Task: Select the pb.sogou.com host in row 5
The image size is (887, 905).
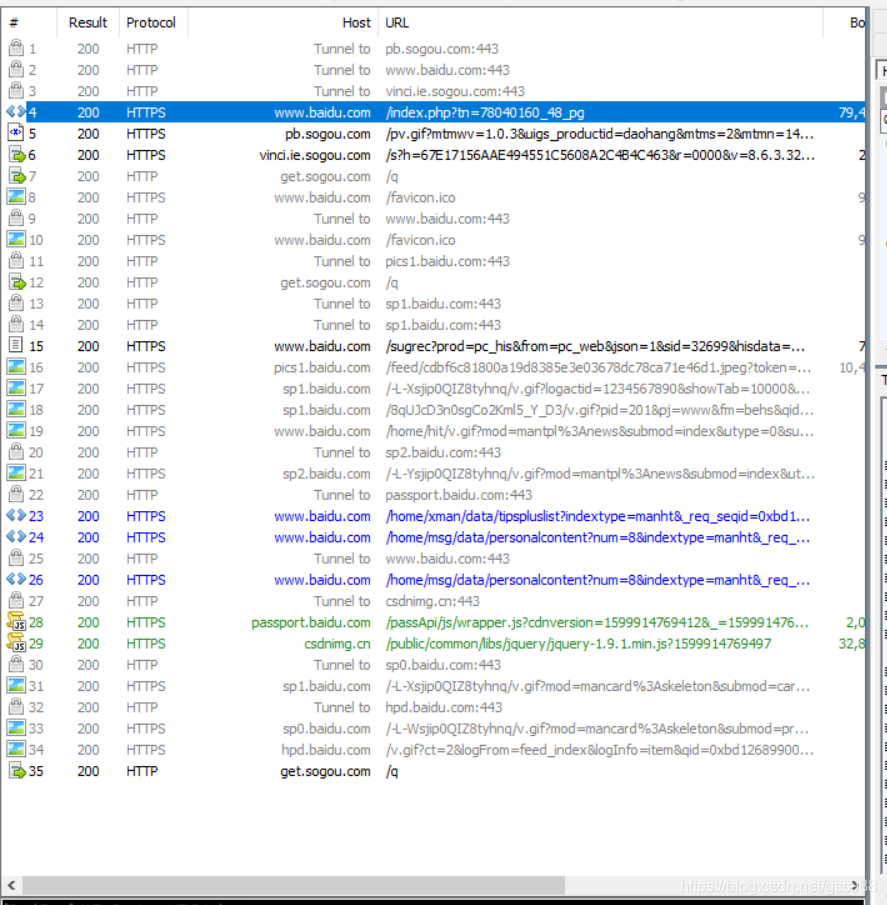Action: click(x=327, y=134)
